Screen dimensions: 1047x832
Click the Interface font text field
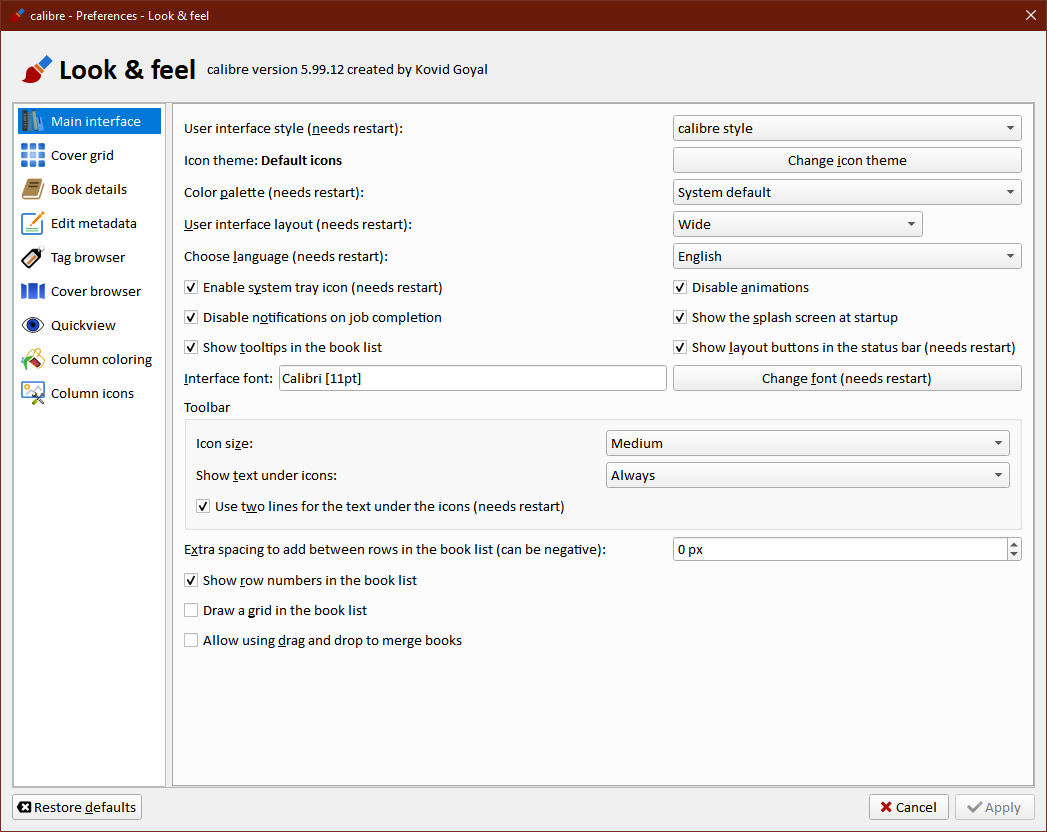(472, 378)
